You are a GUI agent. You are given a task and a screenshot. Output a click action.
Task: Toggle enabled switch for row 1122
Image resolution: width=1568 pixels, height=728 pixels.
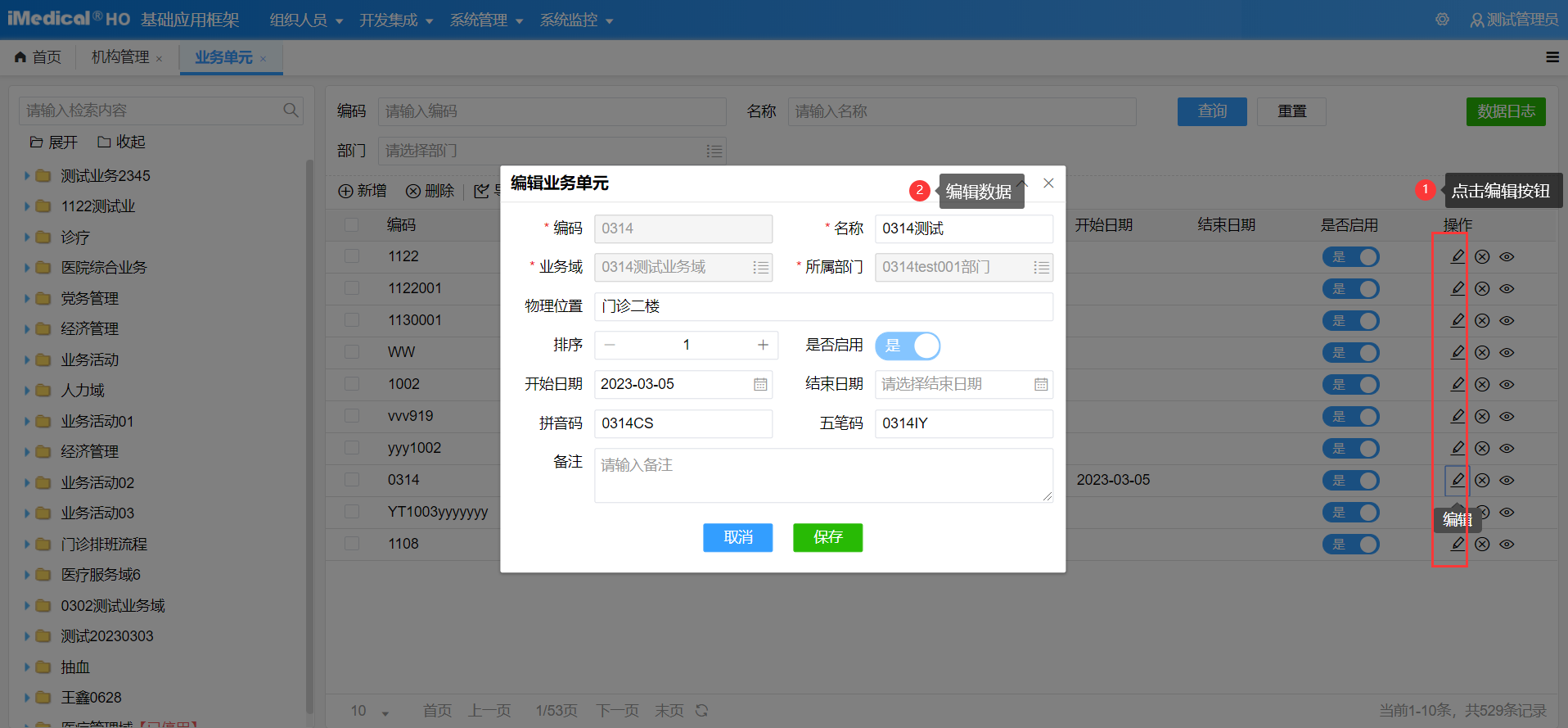coord(1350,257)
